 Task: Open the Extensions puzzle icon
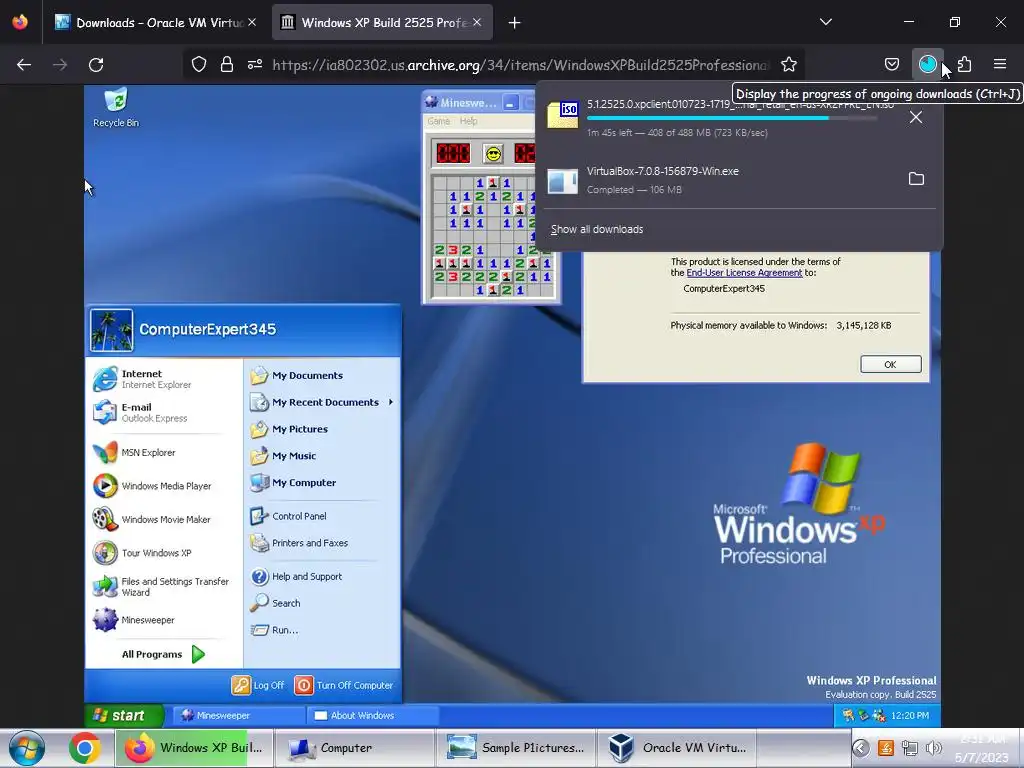click(964, 65)
